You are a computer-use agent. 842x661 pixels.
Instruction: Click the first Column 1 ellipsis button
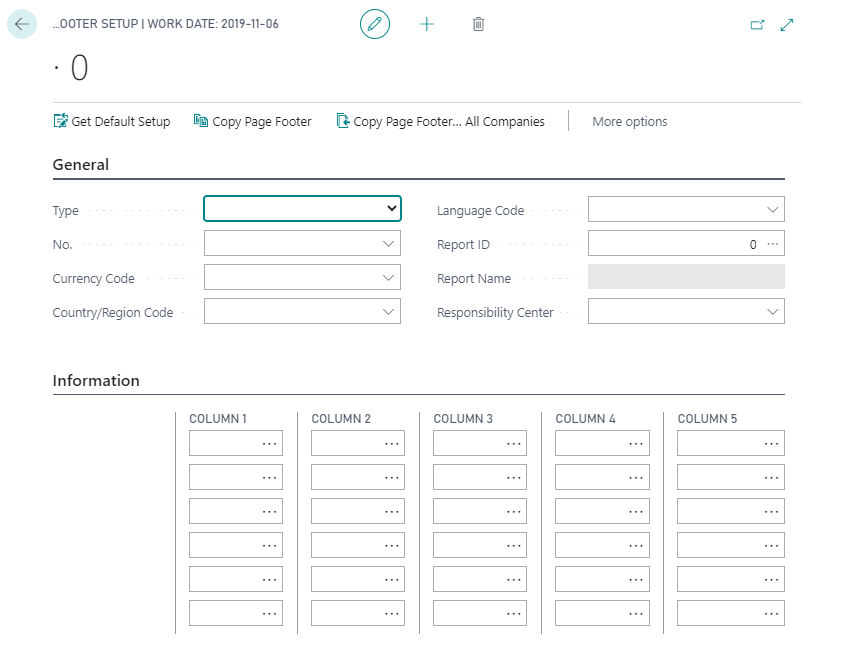click(270, 444)
